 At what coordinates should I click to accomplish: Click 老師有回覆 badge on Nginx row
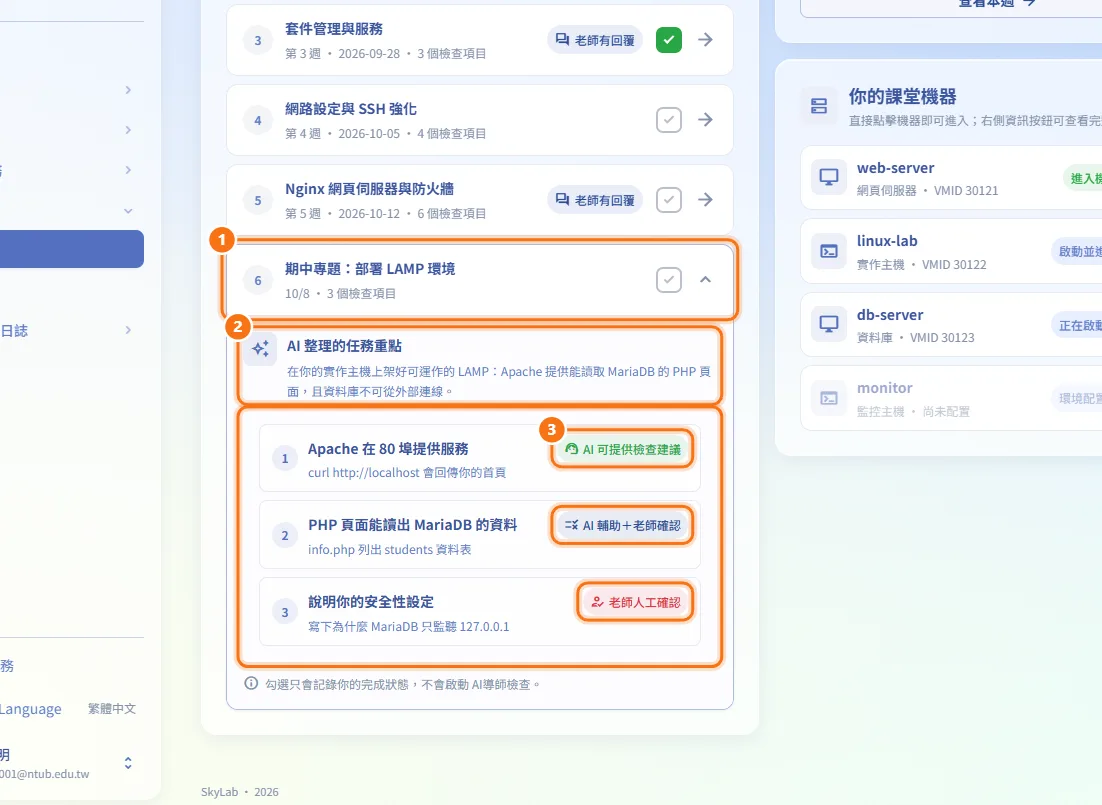[x=595, y=200]
